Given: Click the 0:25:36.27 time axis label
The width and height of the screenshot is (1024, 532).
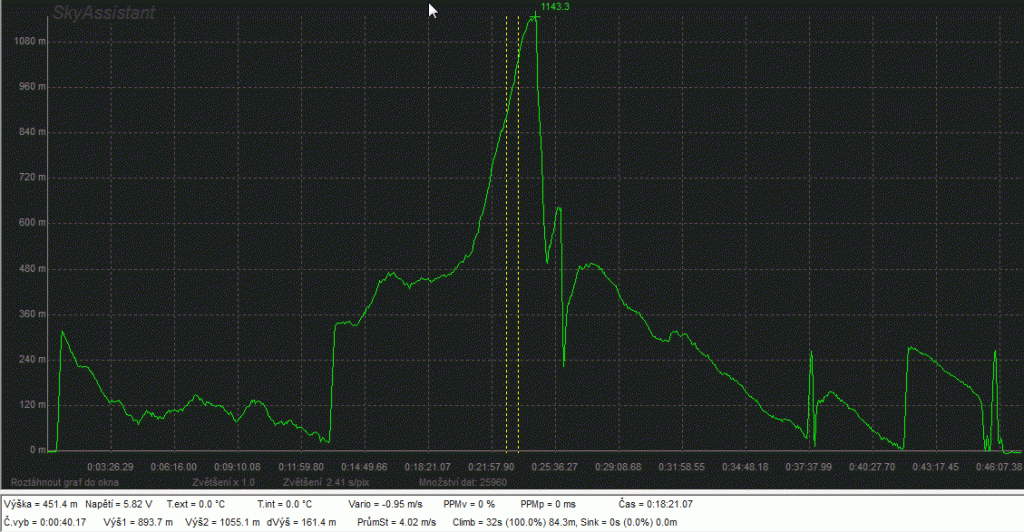Looking at the screenshot, I should 554,467.
